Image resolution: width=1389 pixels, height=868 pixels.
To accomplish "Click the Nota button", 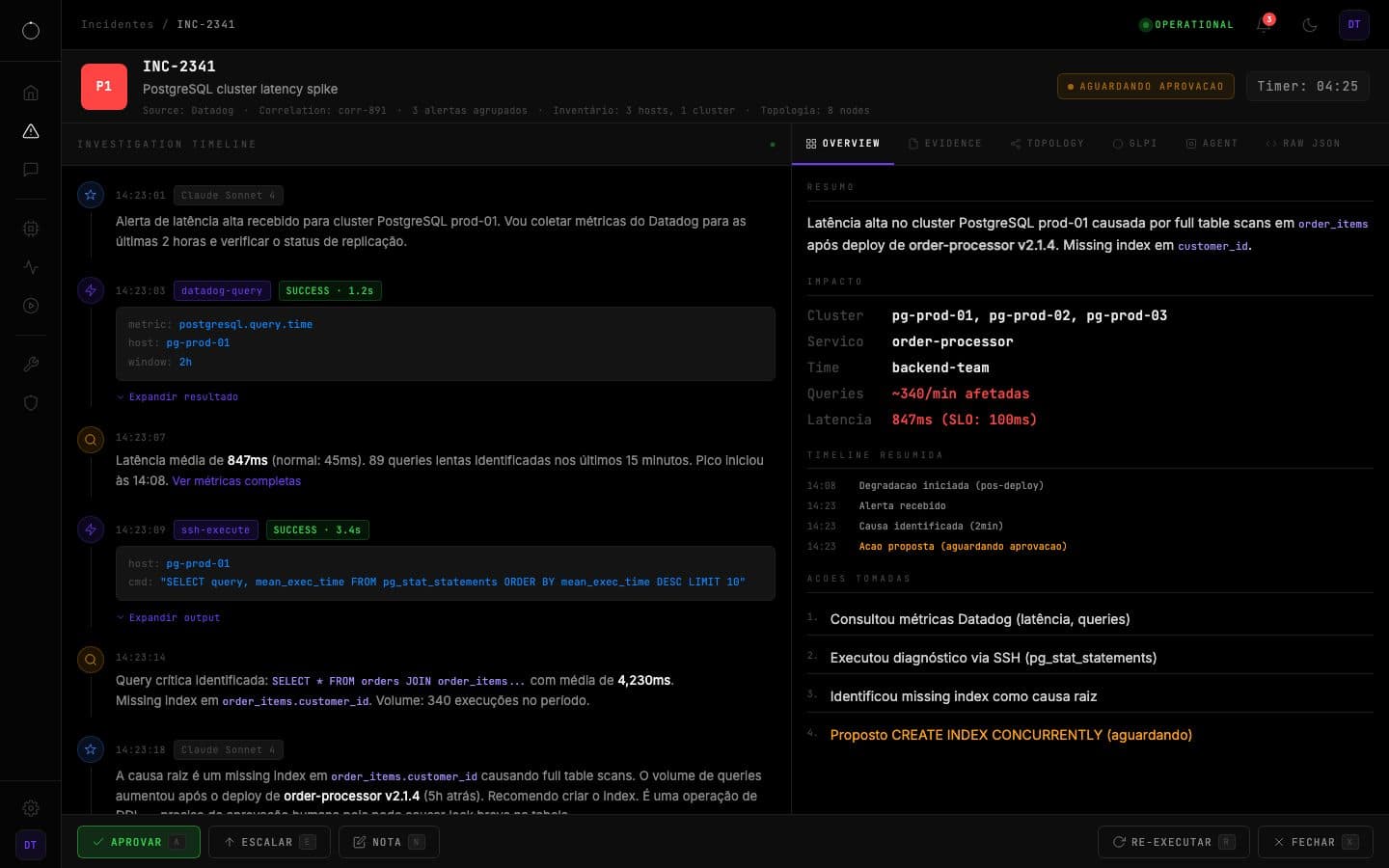I will [x=389, y=842].
